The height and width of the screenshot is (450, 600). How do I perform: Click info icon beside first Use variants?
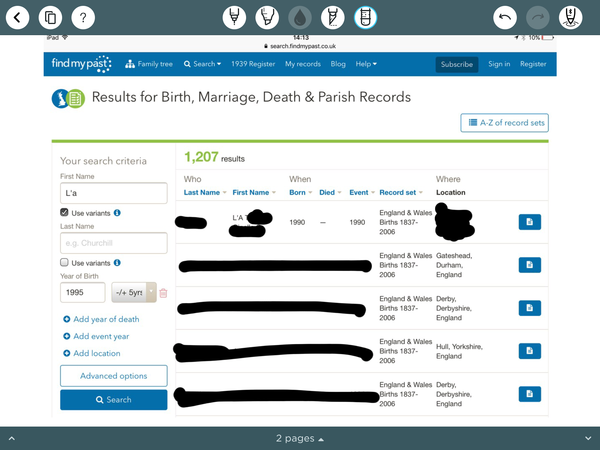tap(117, 213)
